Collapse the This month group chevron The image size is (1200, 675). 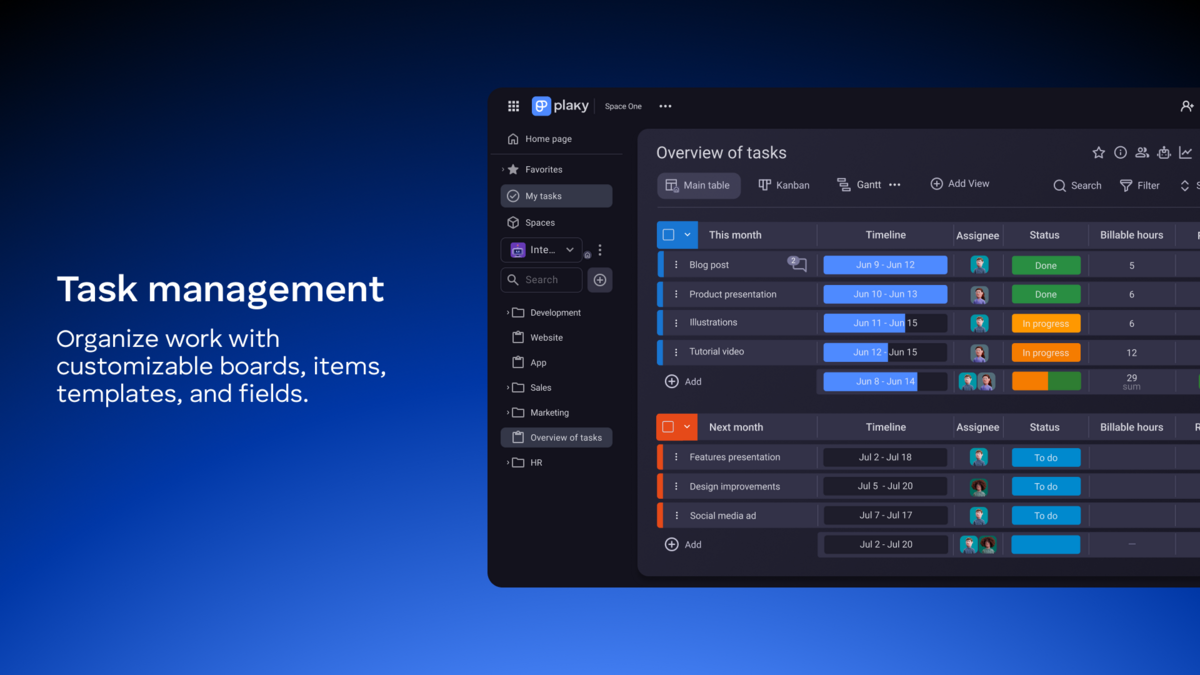(688, 235)
